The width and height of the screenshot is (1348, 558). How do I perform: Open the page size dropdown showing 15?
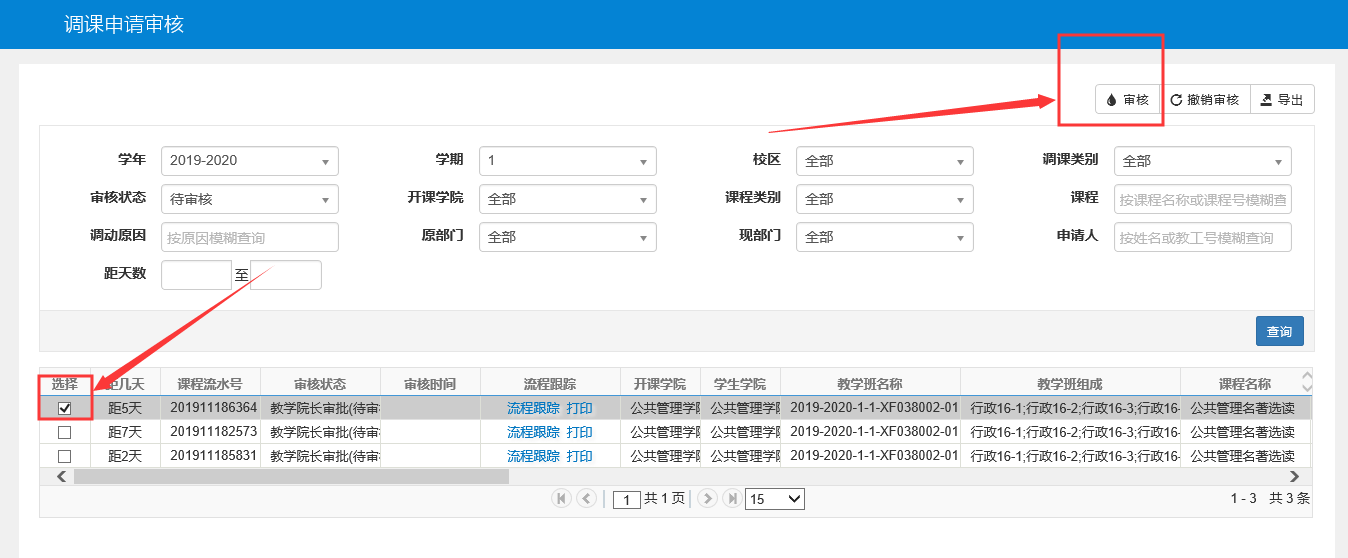775,499
